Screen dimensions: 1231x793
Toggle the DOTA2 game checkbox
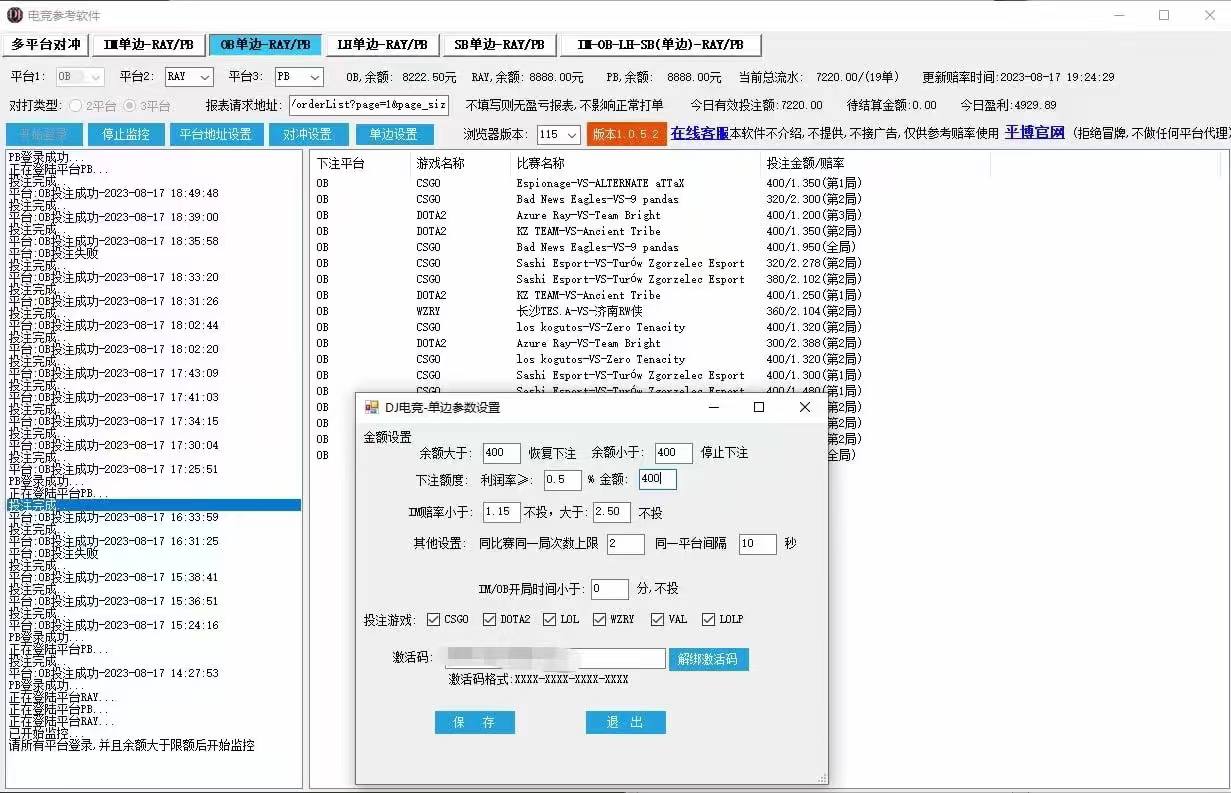point(489,620)
